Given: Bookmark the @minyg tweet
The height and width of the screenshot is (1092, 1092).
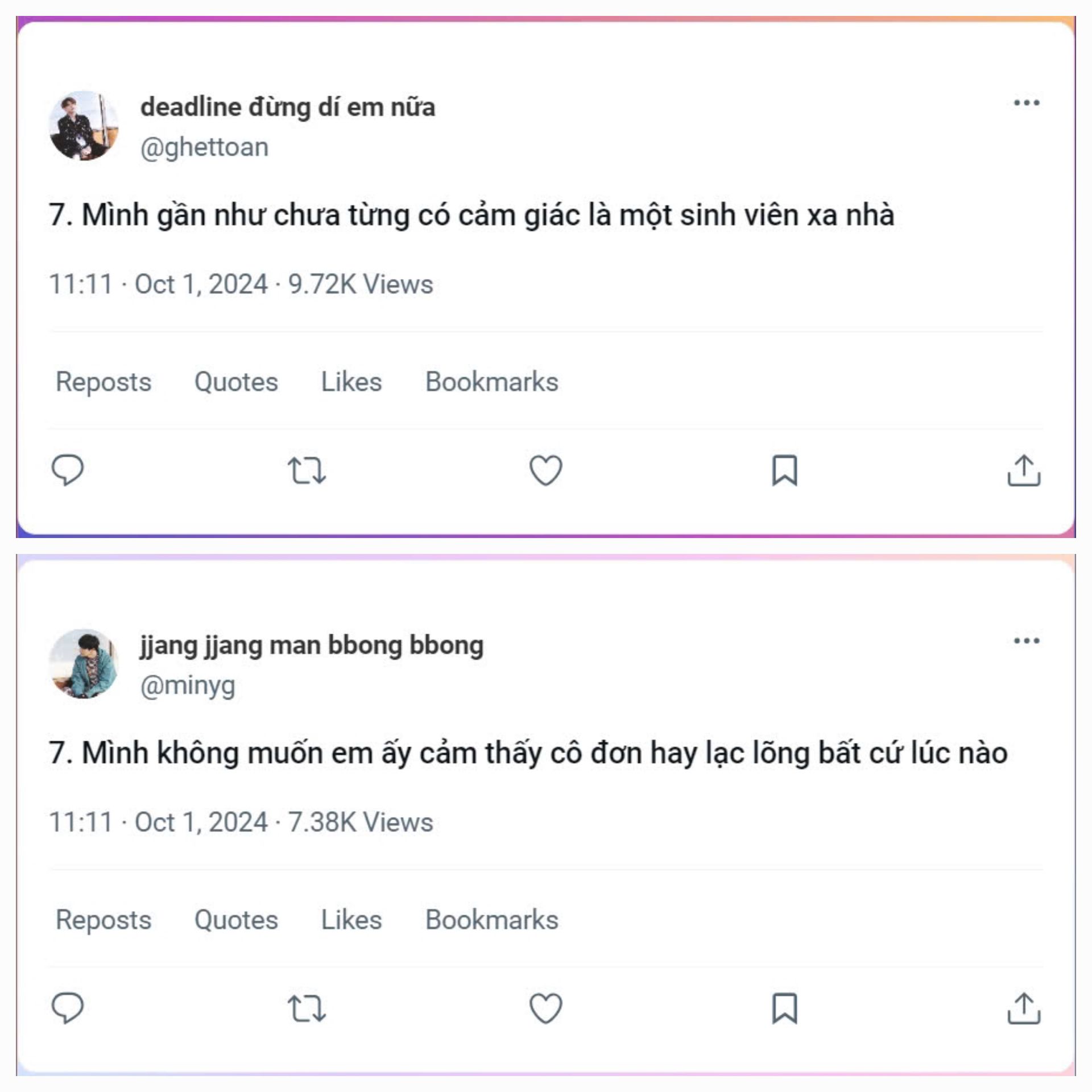Looking at the screenshot, I should tap(784, 1008).
